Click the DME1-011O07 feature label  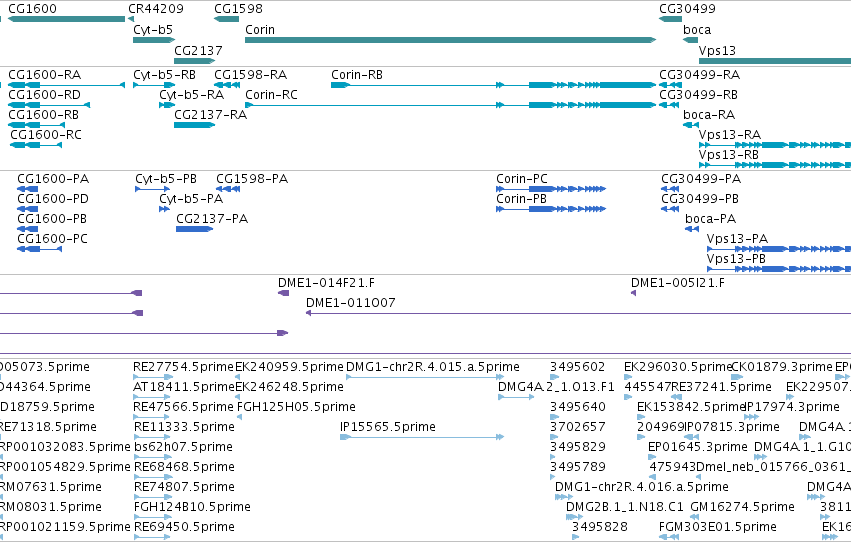coord(351,303)
